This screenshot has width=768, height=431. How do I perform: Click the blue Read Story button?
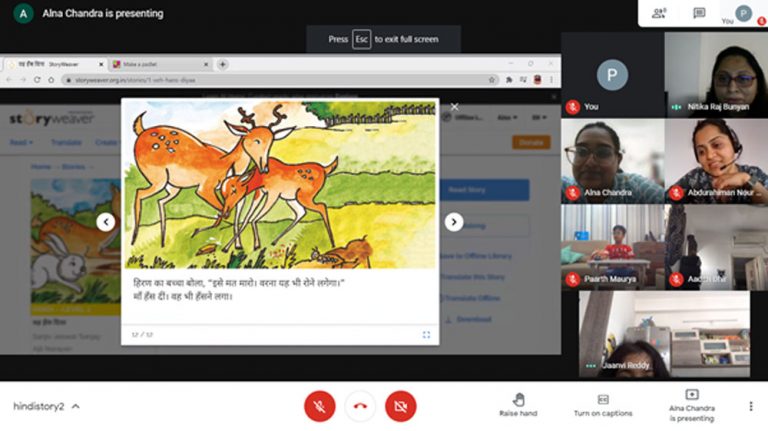[x=484, y=190]
